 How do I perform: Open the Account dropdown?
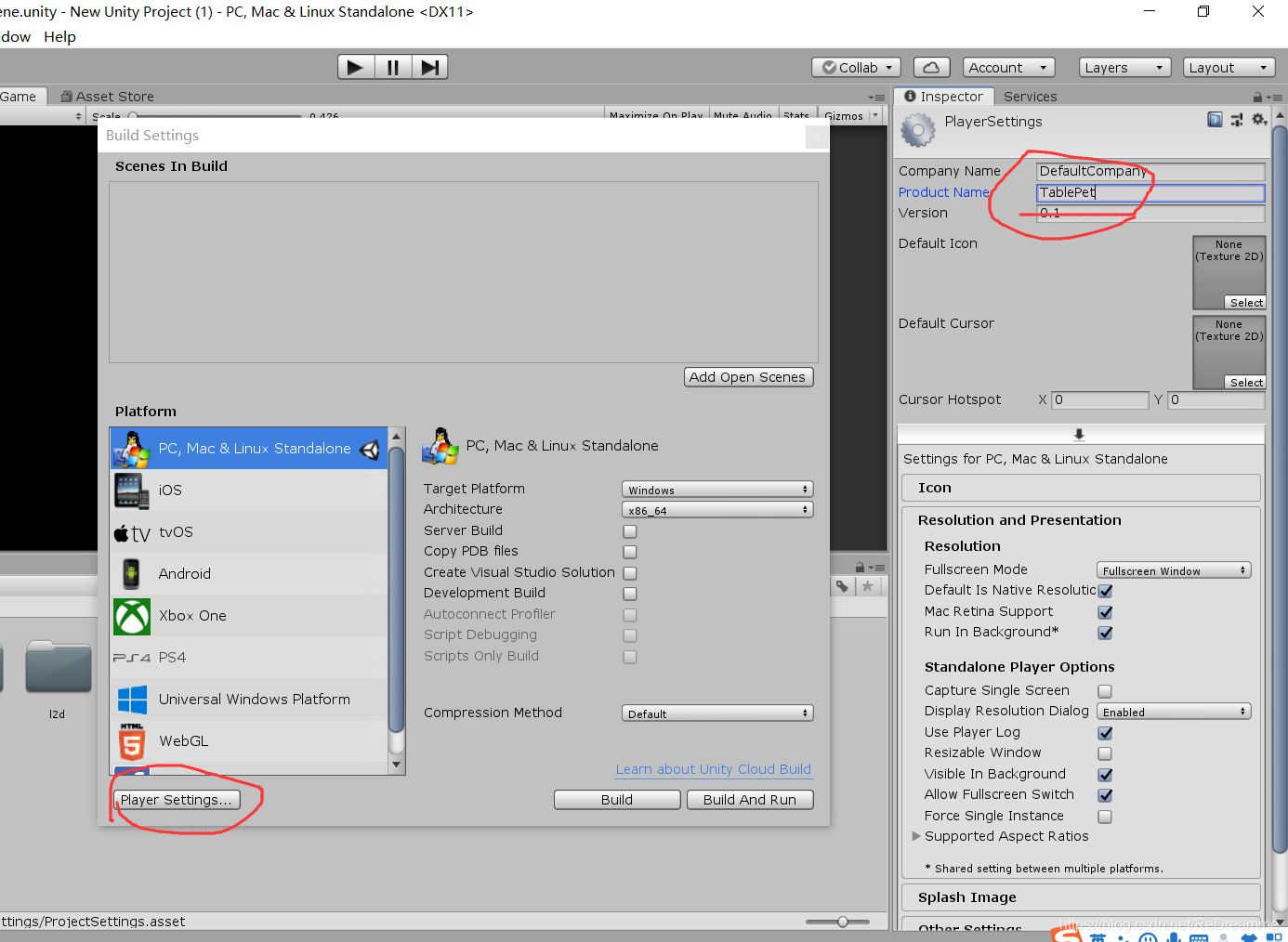[1009, 67]
